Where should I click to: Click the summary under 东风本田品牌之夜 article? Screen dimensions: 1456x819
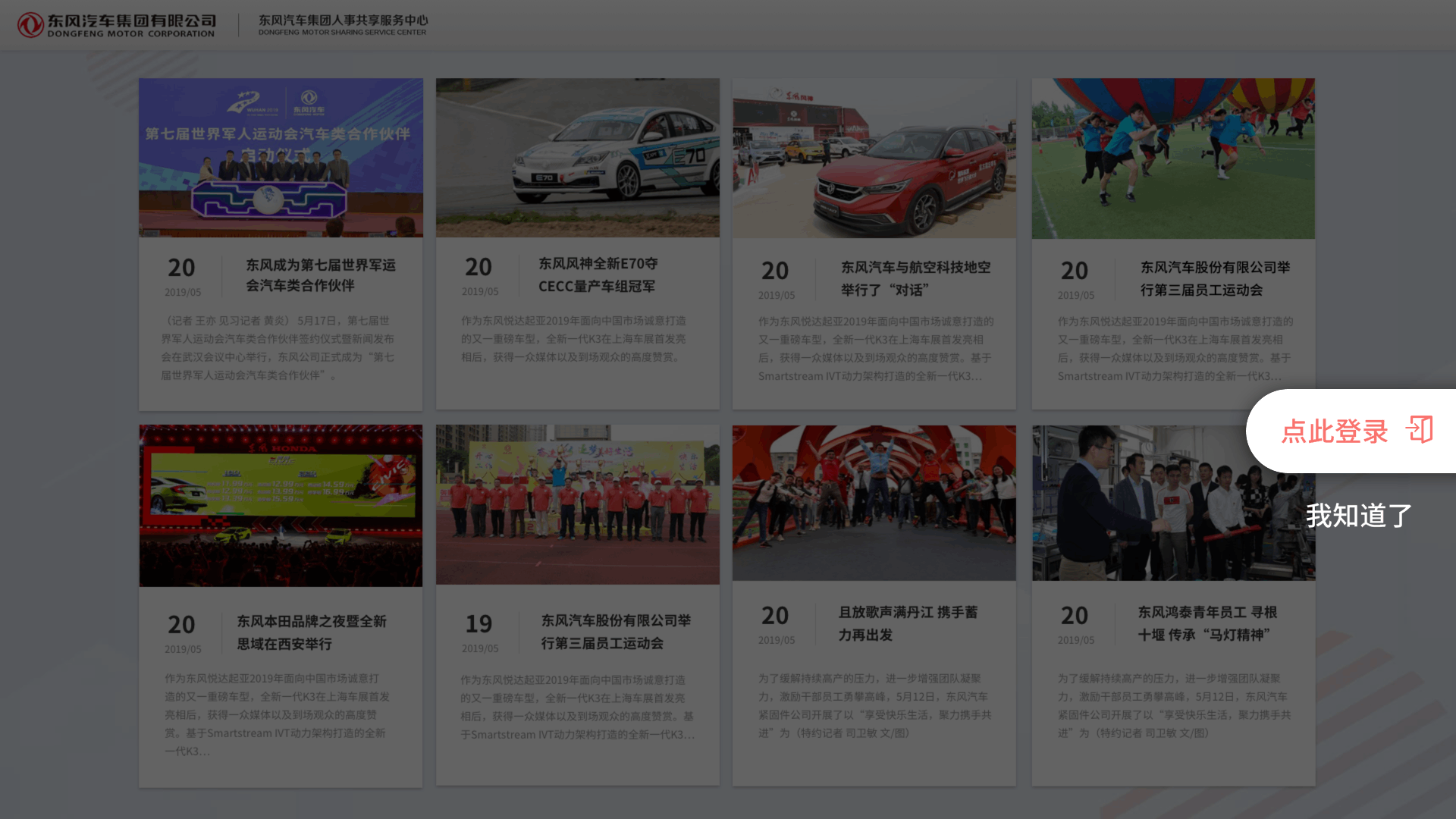click(278, 715)
